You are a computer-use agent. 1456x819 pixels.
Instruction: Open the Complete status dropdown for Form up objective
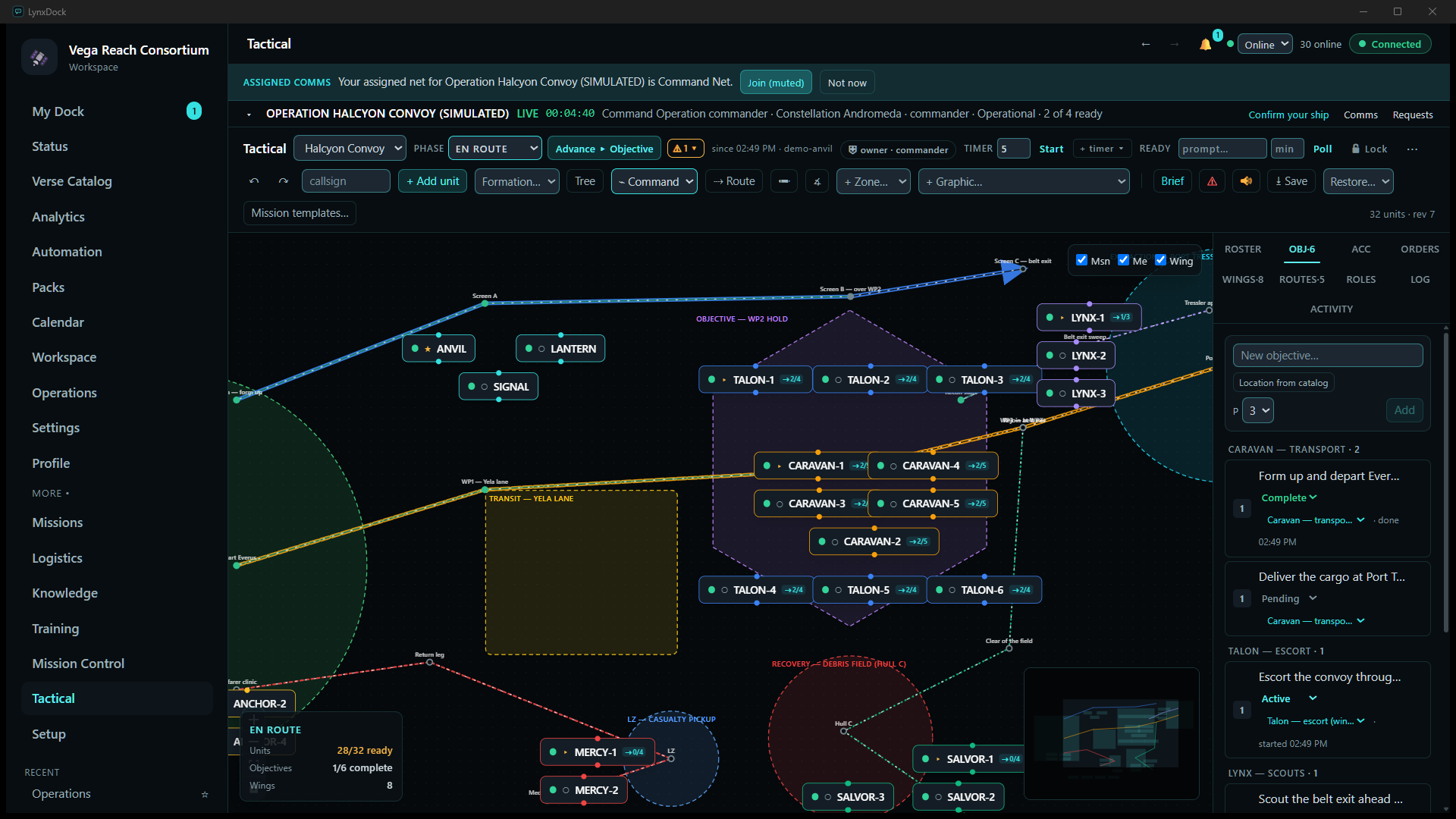coord(1289,498)
